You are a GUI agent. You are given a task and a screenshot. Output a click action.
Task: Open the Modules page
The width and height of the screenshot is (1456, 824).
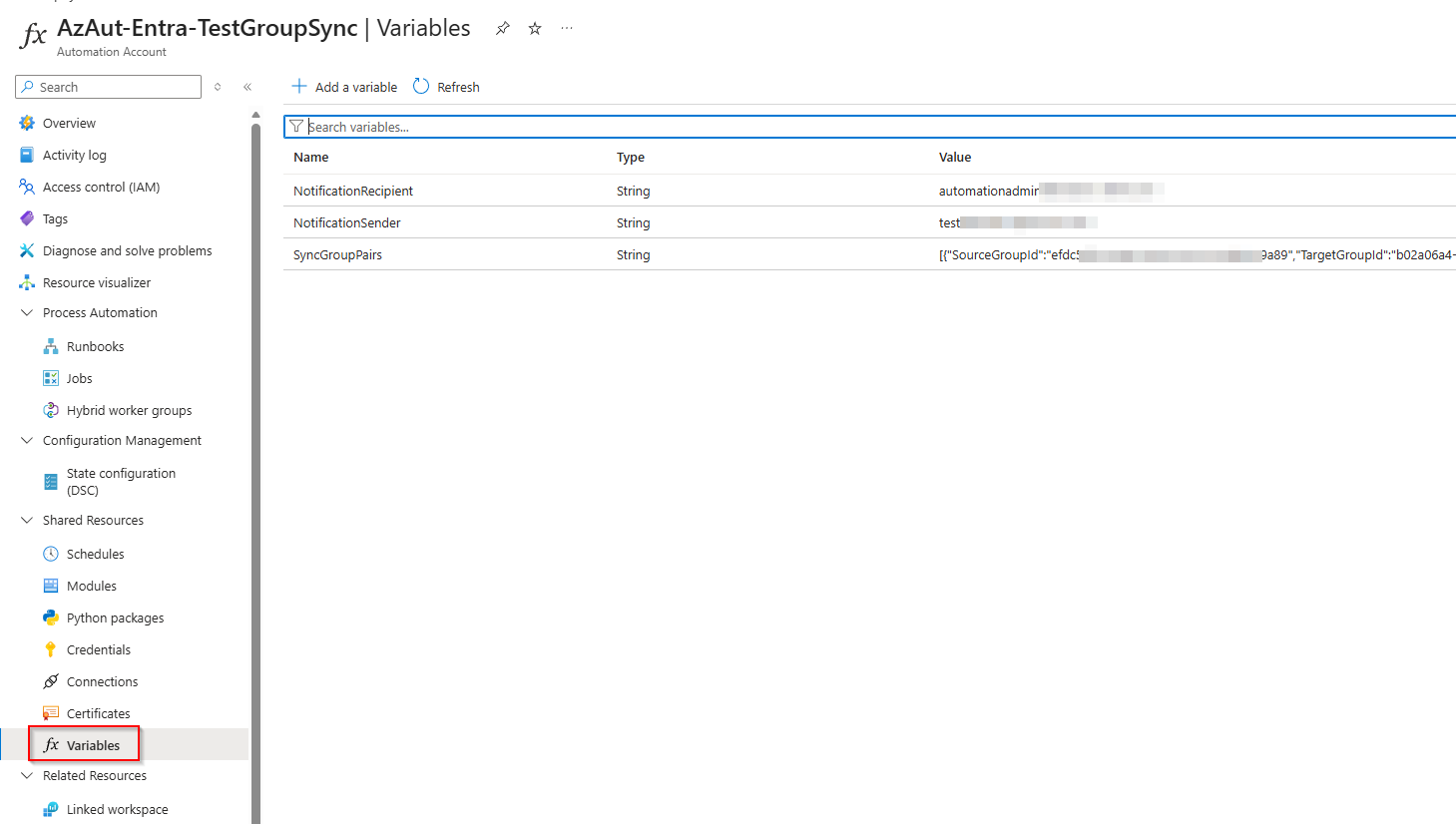tap(91, 586)
